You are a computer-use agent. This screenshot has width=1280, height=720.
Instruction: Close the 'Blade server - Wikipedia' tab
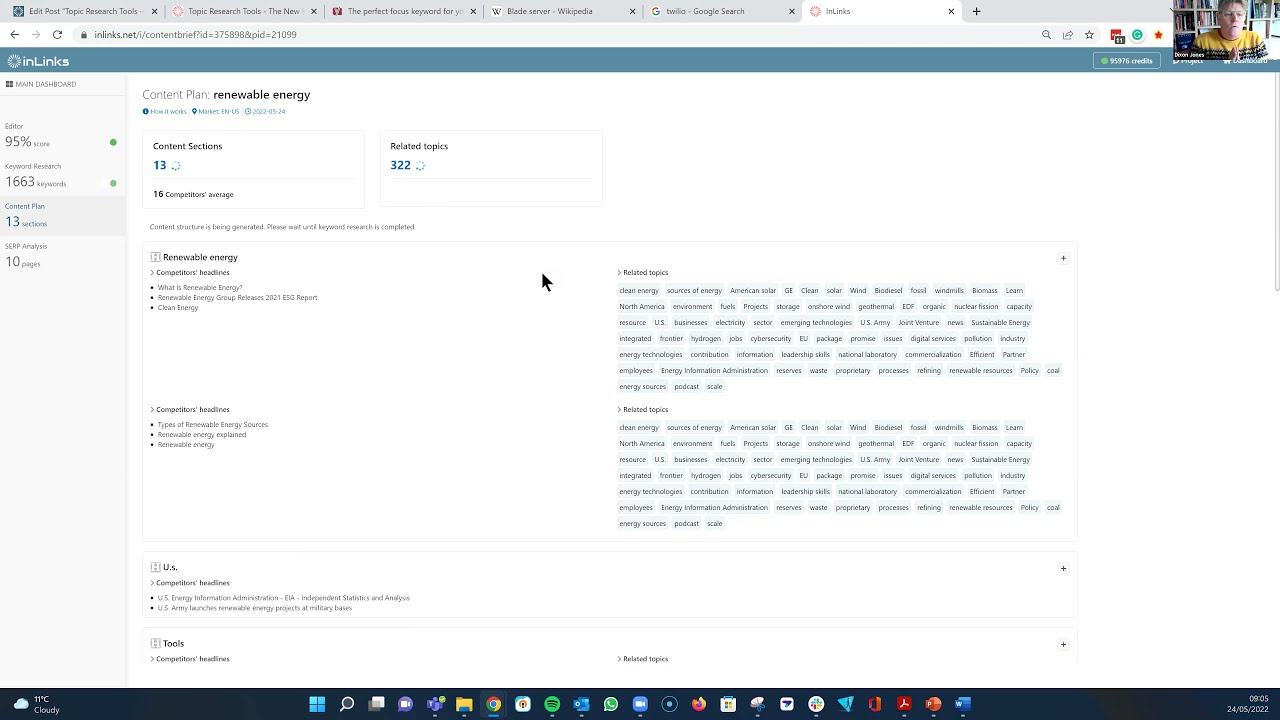pos(633,11)
